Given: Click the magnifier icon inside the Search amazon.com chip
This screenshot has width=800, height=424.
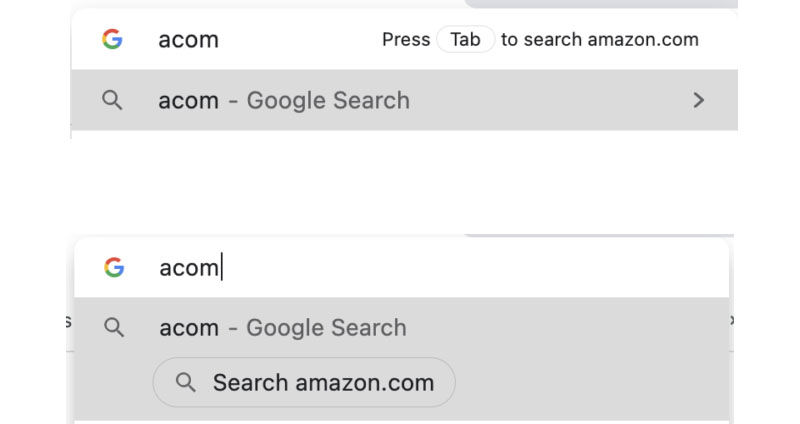Looking at the screenshot, I should pos(185,382).
